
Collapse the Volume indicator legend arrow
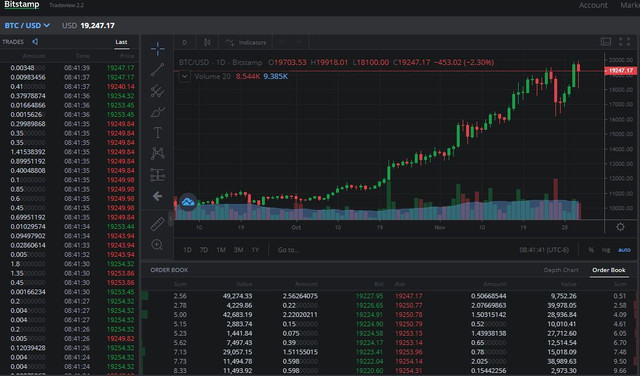(184, 76)
